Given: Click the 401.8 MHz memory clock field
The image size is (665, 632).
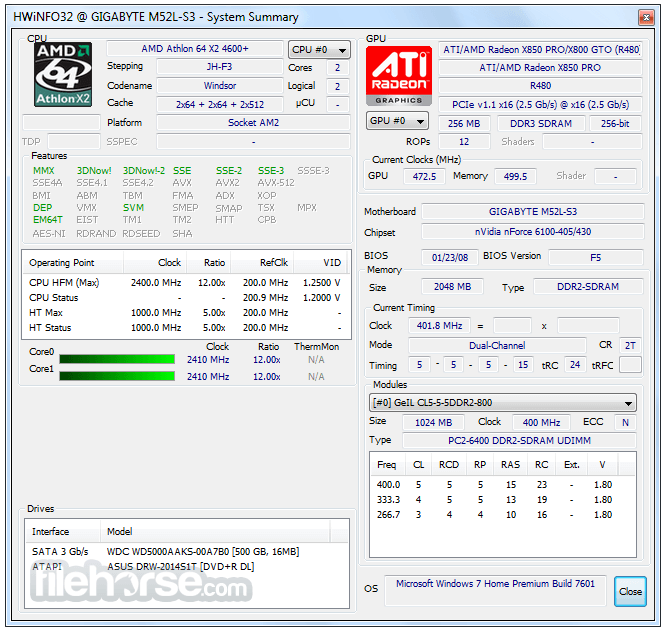Looking at the screenshot, I should pyautogui.click(x=439, y=326).
